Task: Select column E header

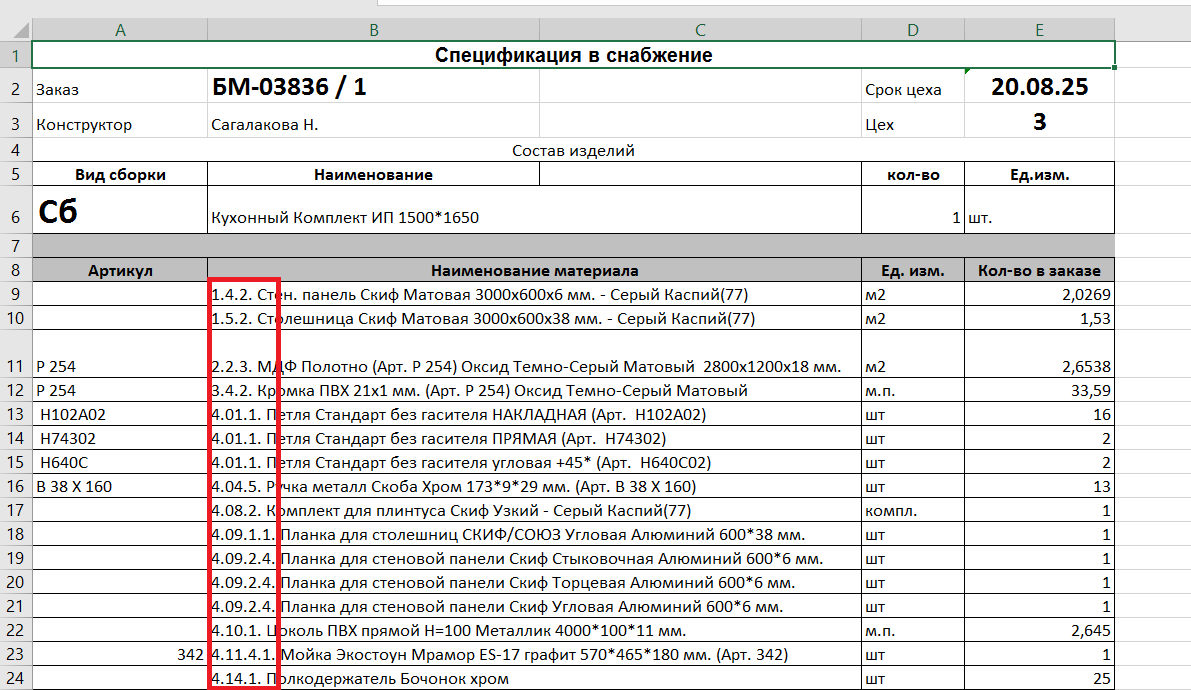Action: click(x=1039, y=31)
